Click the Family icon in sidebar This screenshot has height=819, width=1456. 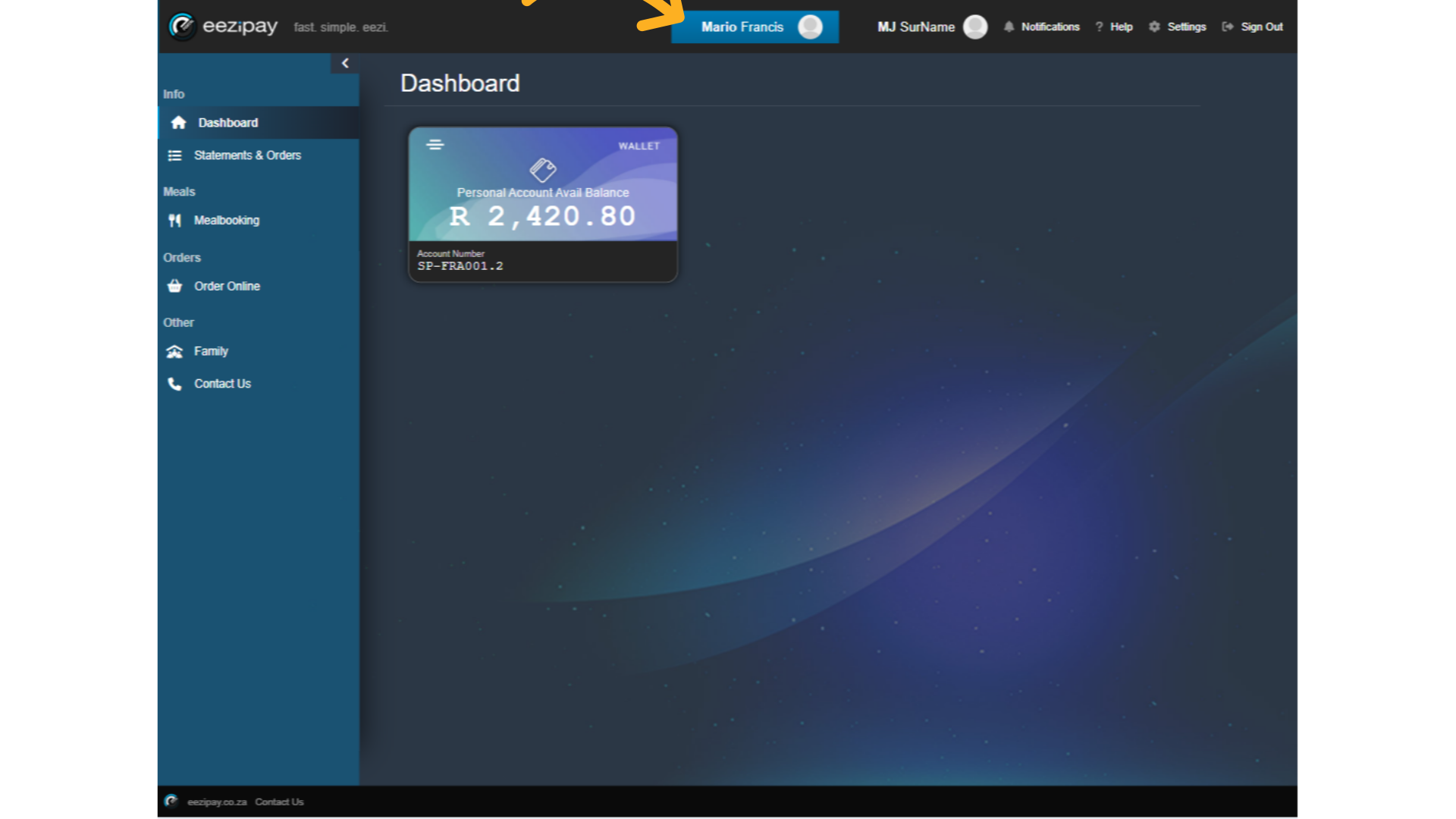pos(174,352)
